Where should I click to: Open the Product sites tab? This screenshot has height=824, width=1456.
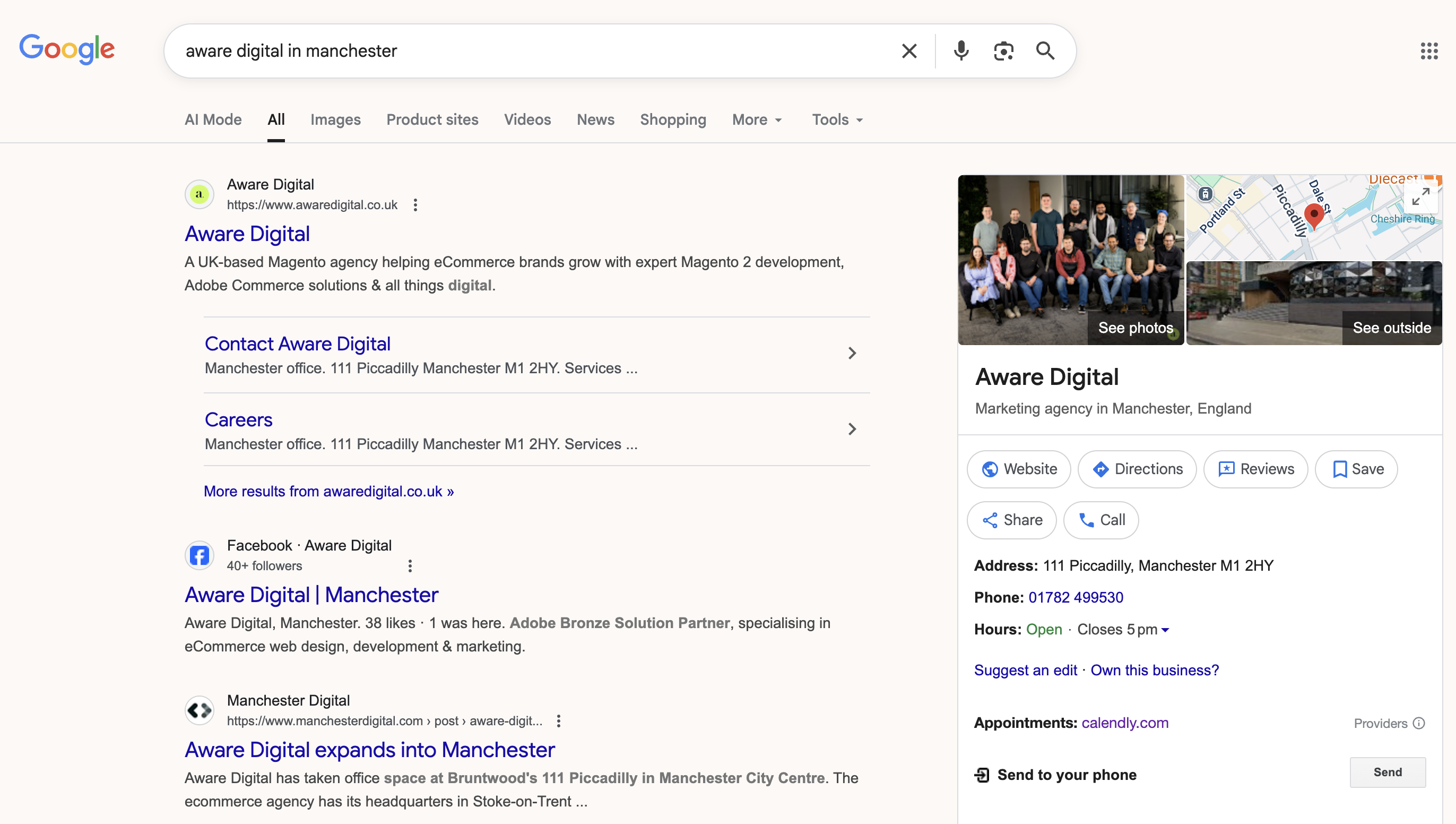[432, 119]
